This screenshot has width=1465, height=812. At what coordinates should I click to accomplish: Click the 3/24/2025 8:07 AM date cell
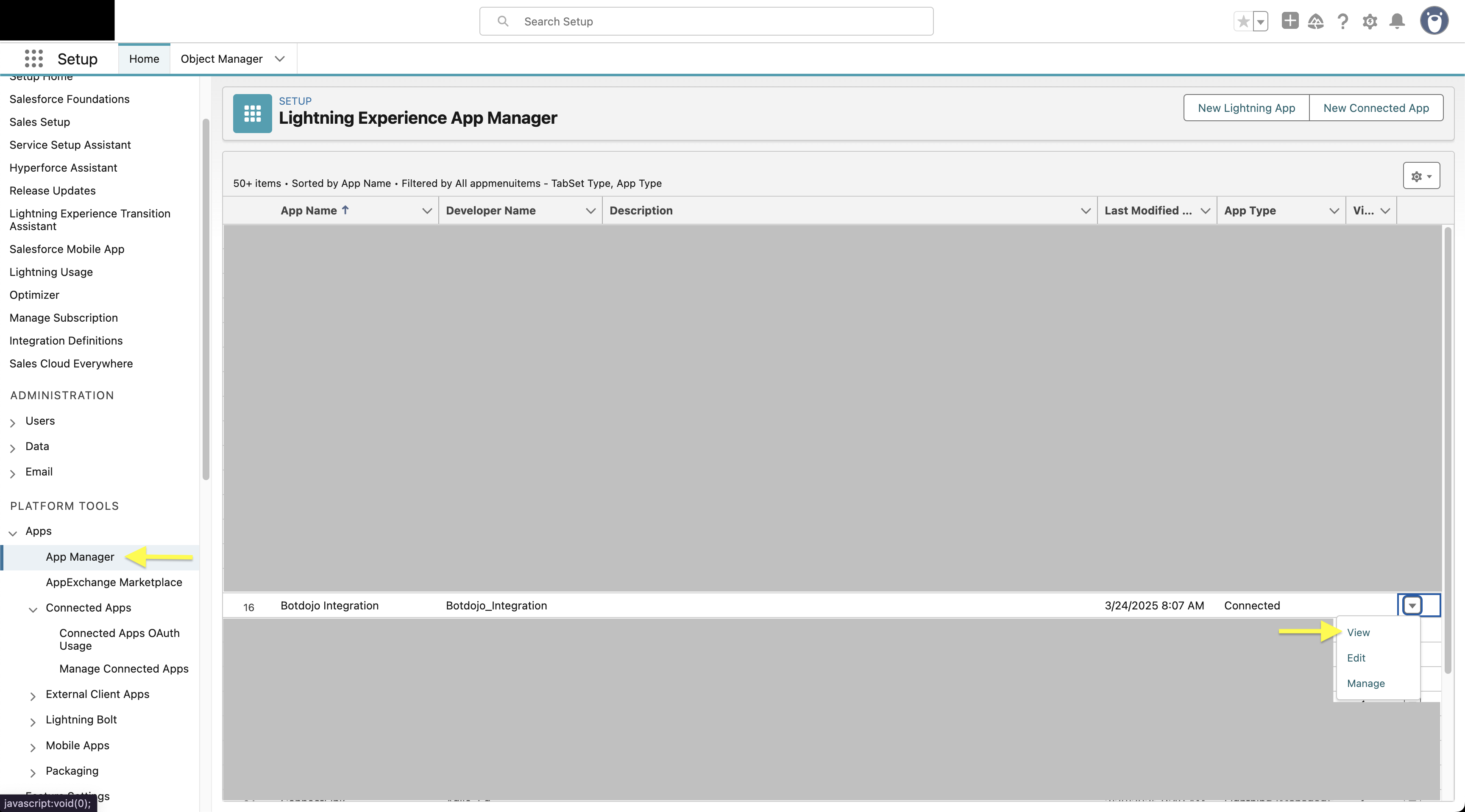click(x=1154, y=606)
